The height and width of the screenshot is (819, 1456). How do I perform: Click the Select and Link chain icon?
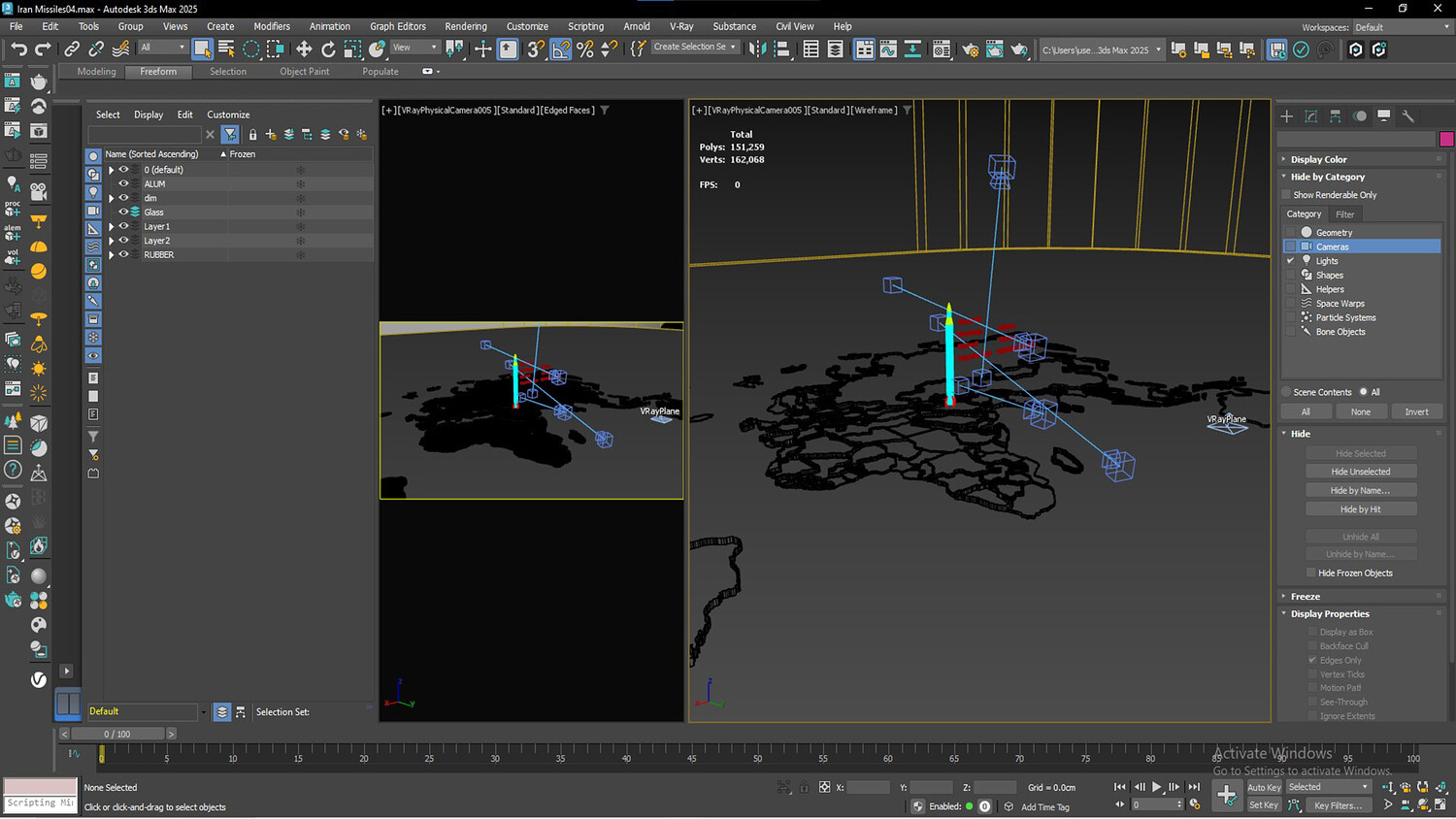[x=72, y=49]
